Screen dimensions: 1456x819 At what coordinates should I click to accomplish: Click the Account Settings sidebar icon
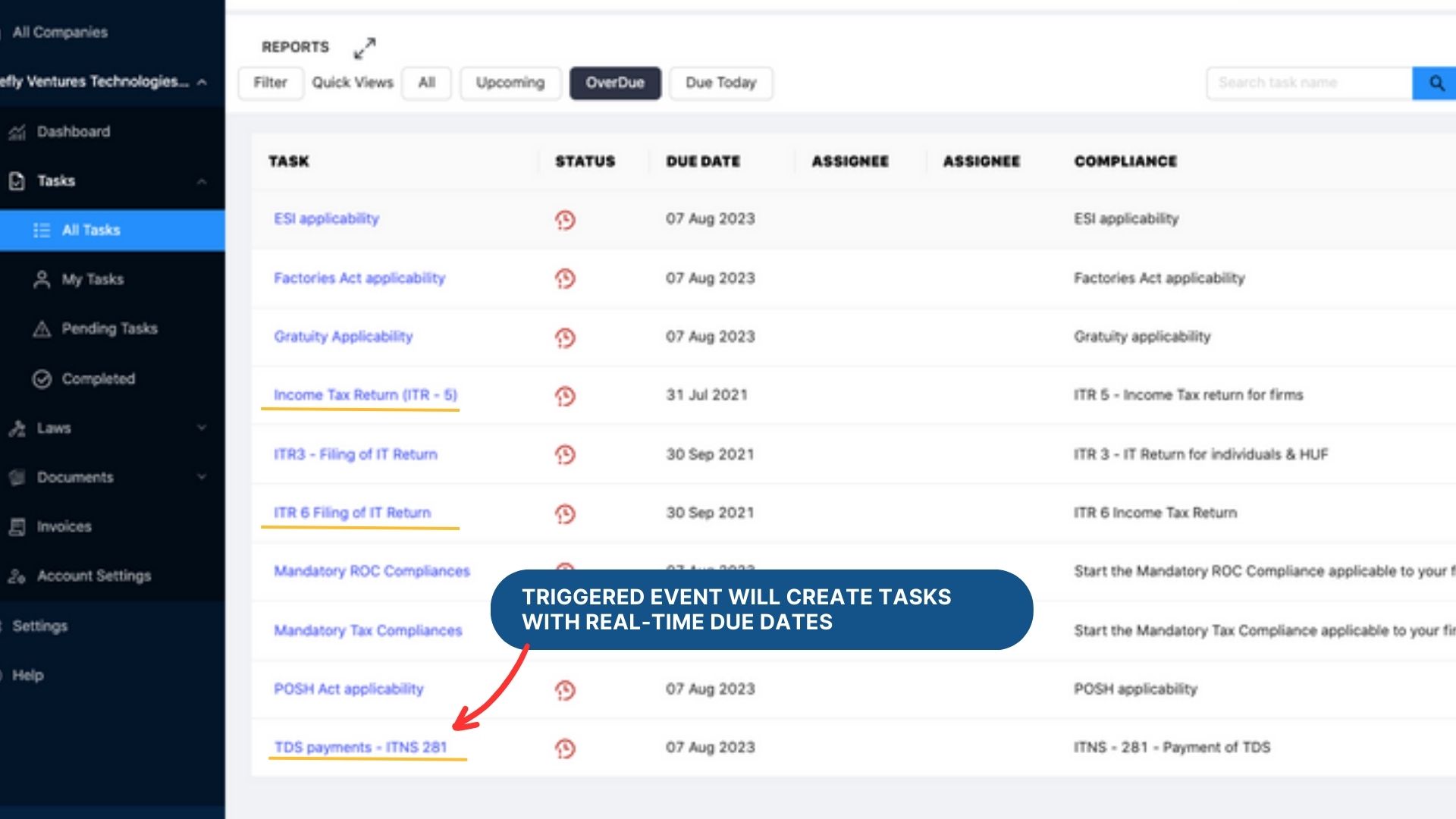point(17,576)
